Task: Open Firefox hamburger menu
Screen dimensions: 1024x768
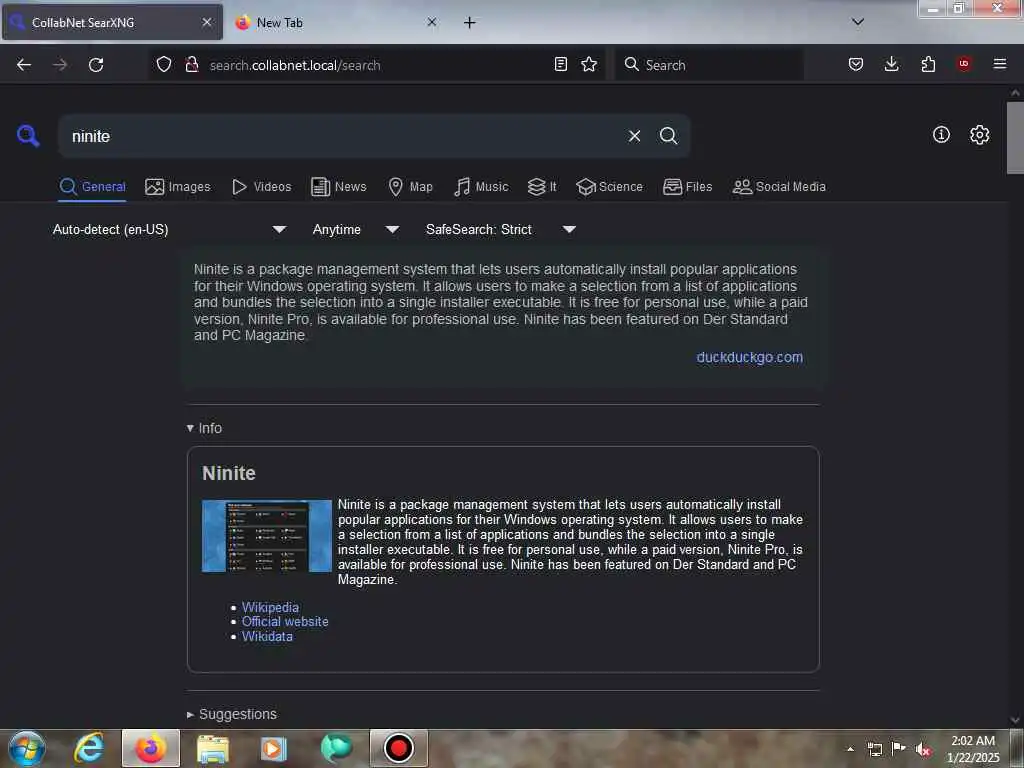Action: 1000,64
